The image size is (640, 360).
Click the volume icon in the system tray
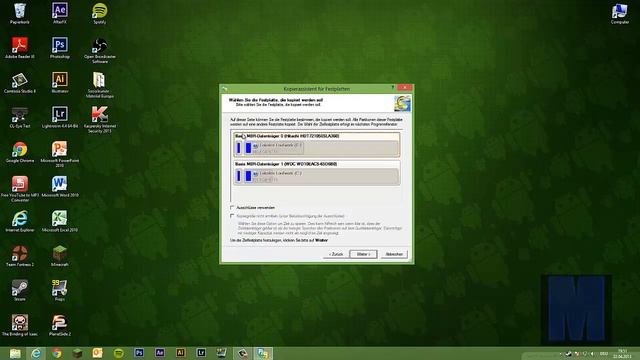(x=592, y=353)
